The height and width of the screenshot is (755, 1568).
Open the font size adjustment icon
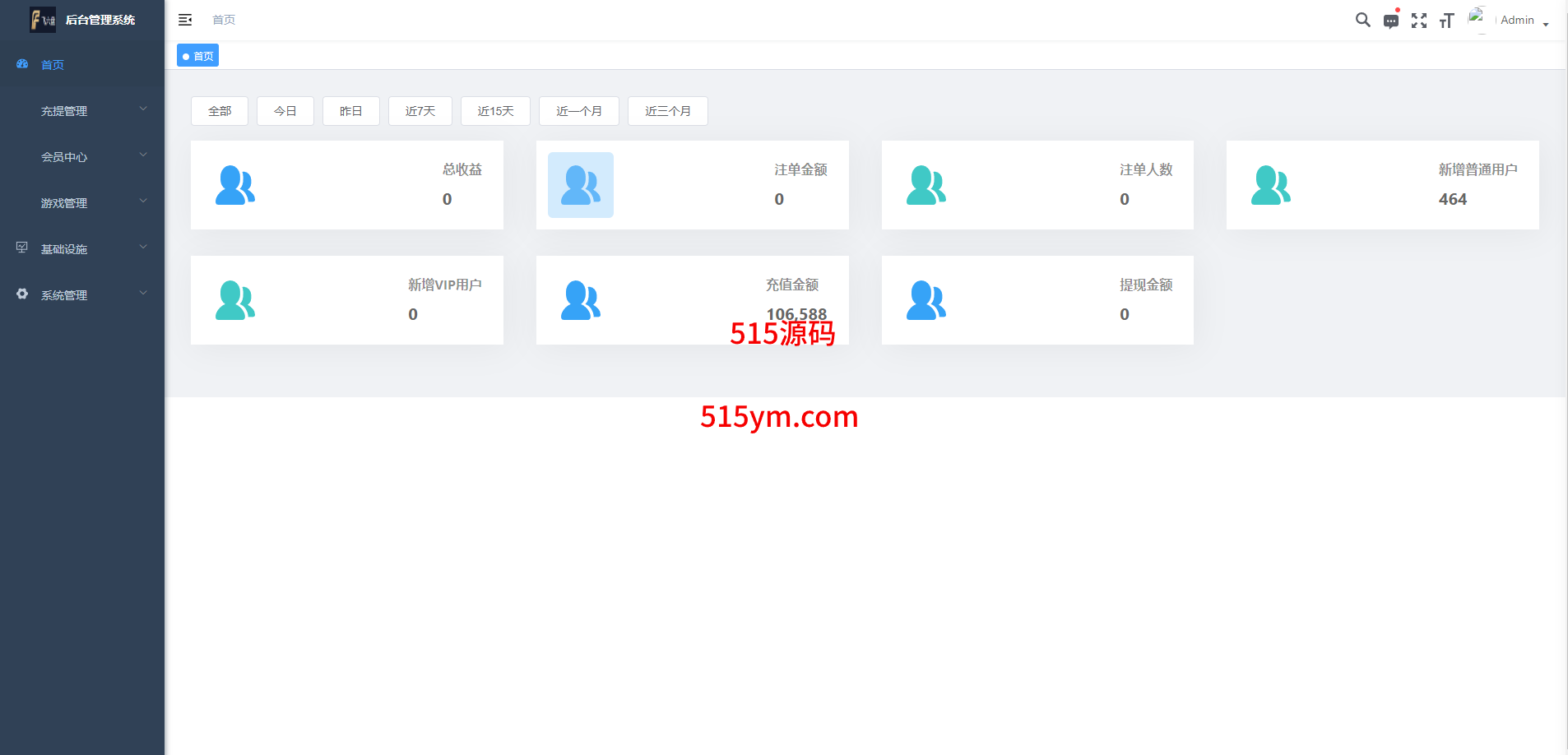click(x=1446, y=21)
